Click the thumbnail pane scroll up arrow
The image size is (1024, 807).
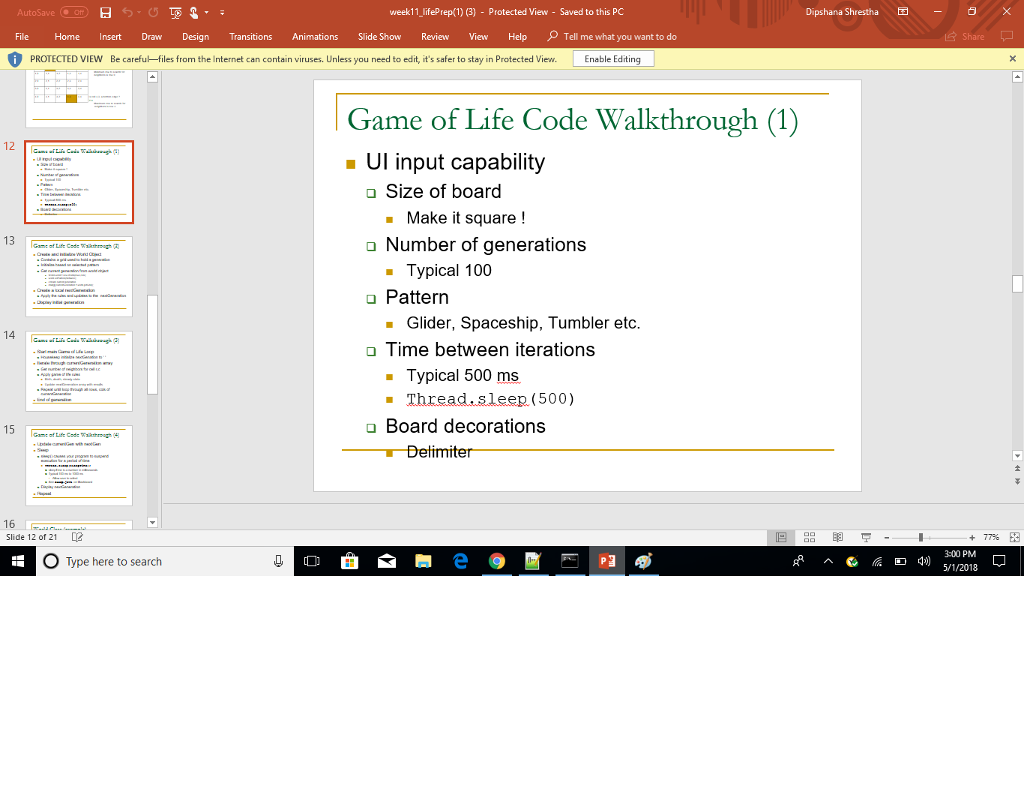(152, 77)
